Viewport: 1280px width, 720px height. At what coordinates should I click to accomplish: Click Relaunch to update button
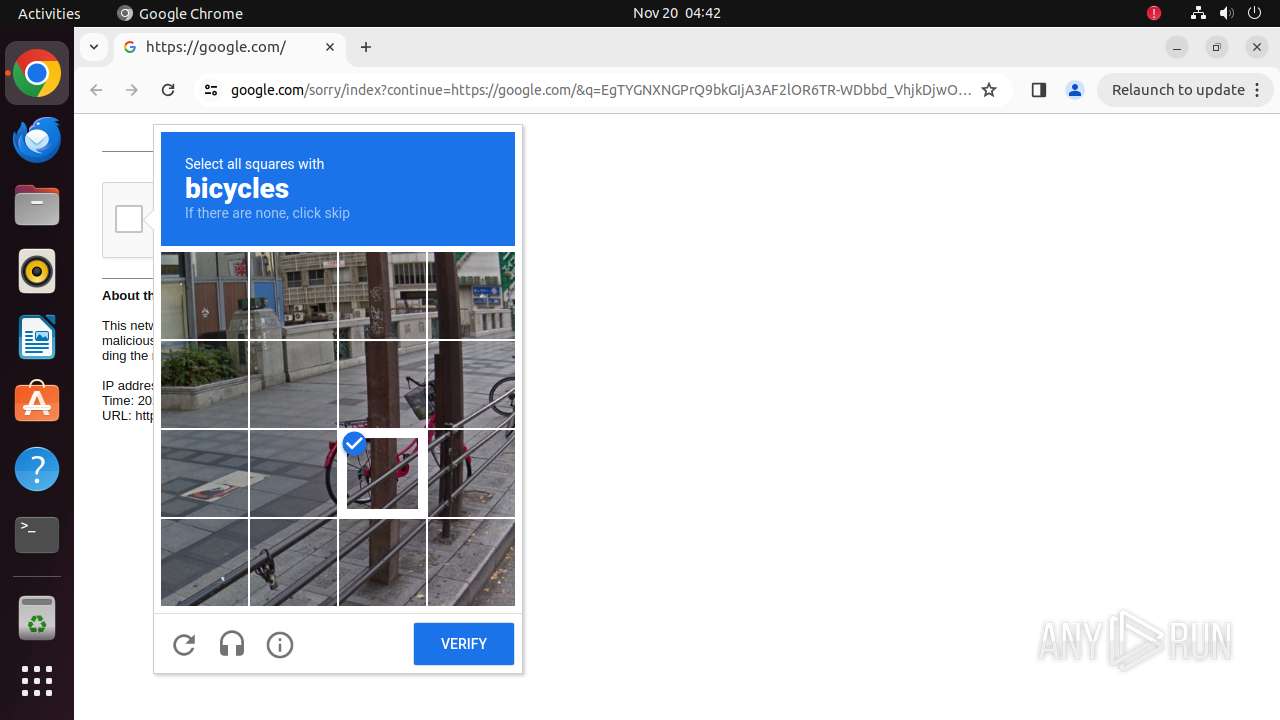coord(1178,90)
